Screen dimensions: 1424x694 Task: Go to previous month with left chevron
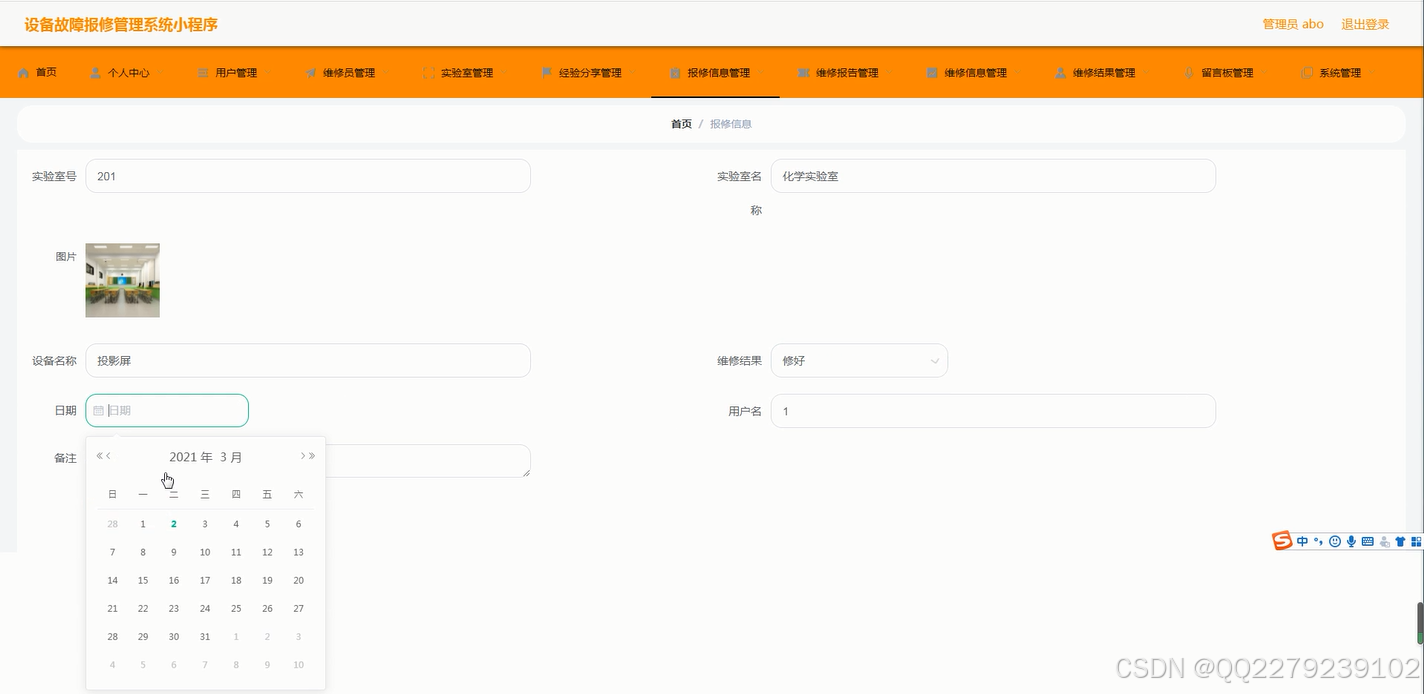(x=109, y=456)
